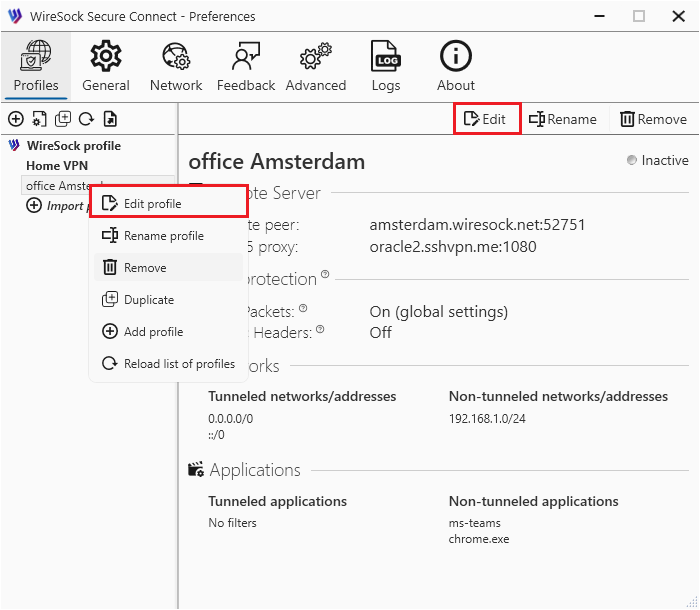
Task: Open the Network settings tab
Action: (x=176, y=66)
